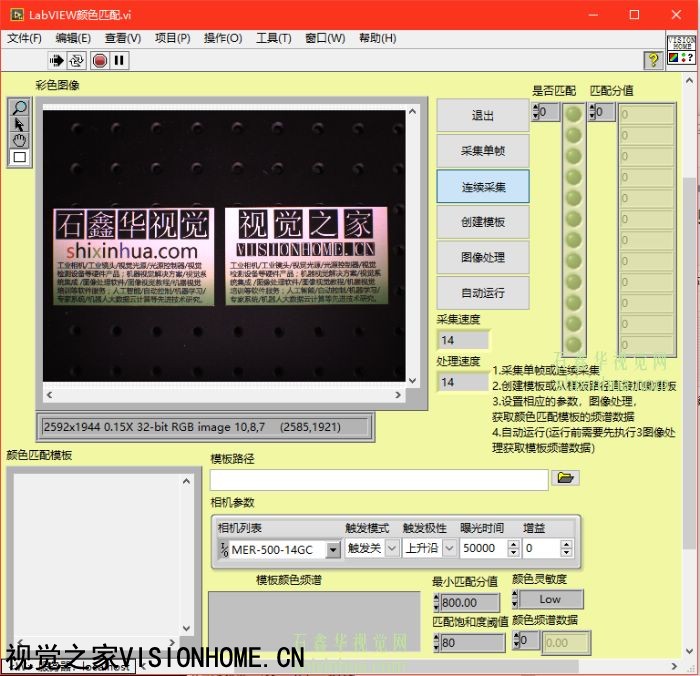The width and height of the screenshot is (700, 676).
Task: Open the 文件(F) menu
Action: [25, 38]
